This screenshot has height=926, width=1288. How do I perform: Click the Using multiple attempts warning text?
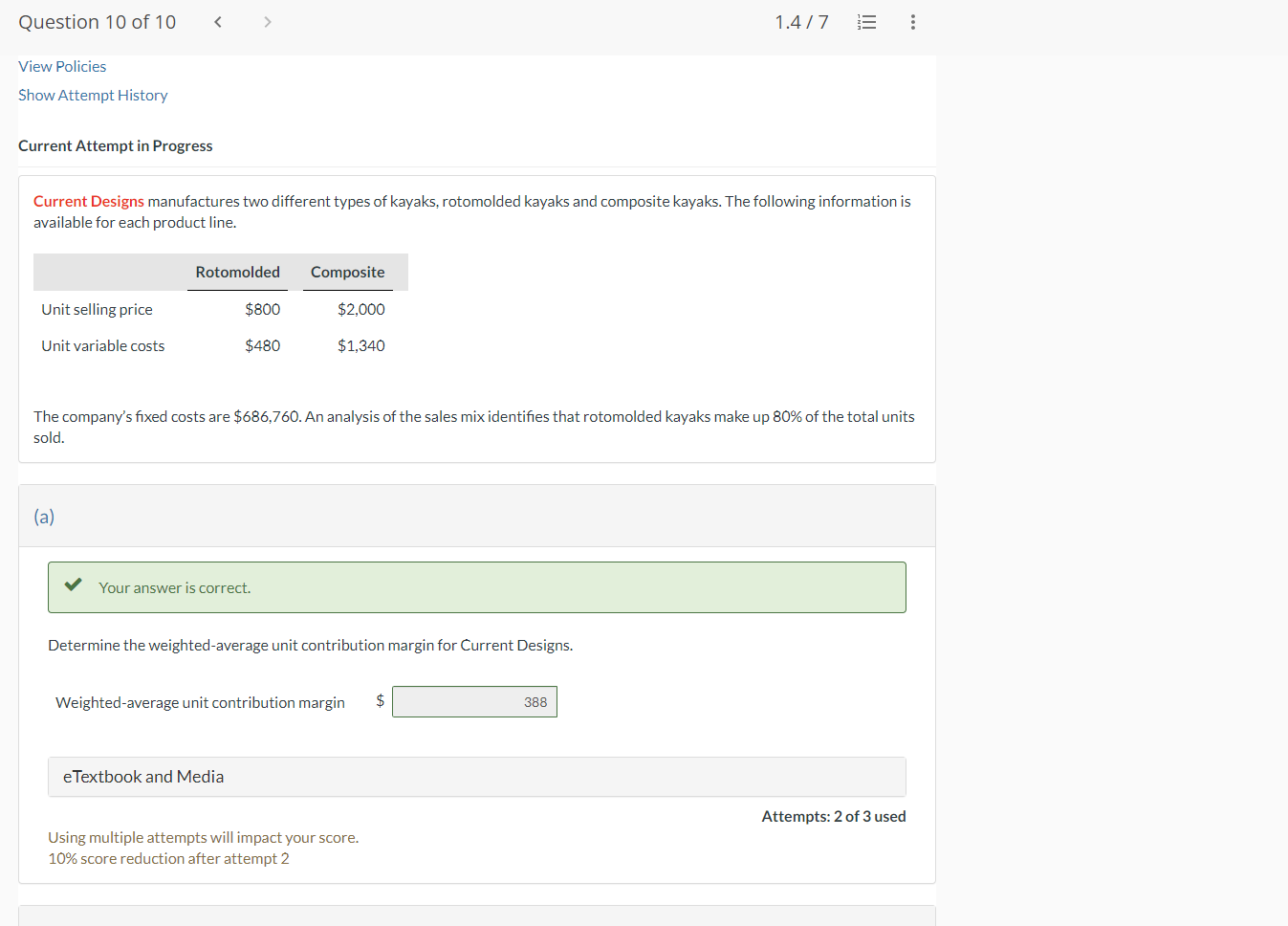tap(204, 837)
